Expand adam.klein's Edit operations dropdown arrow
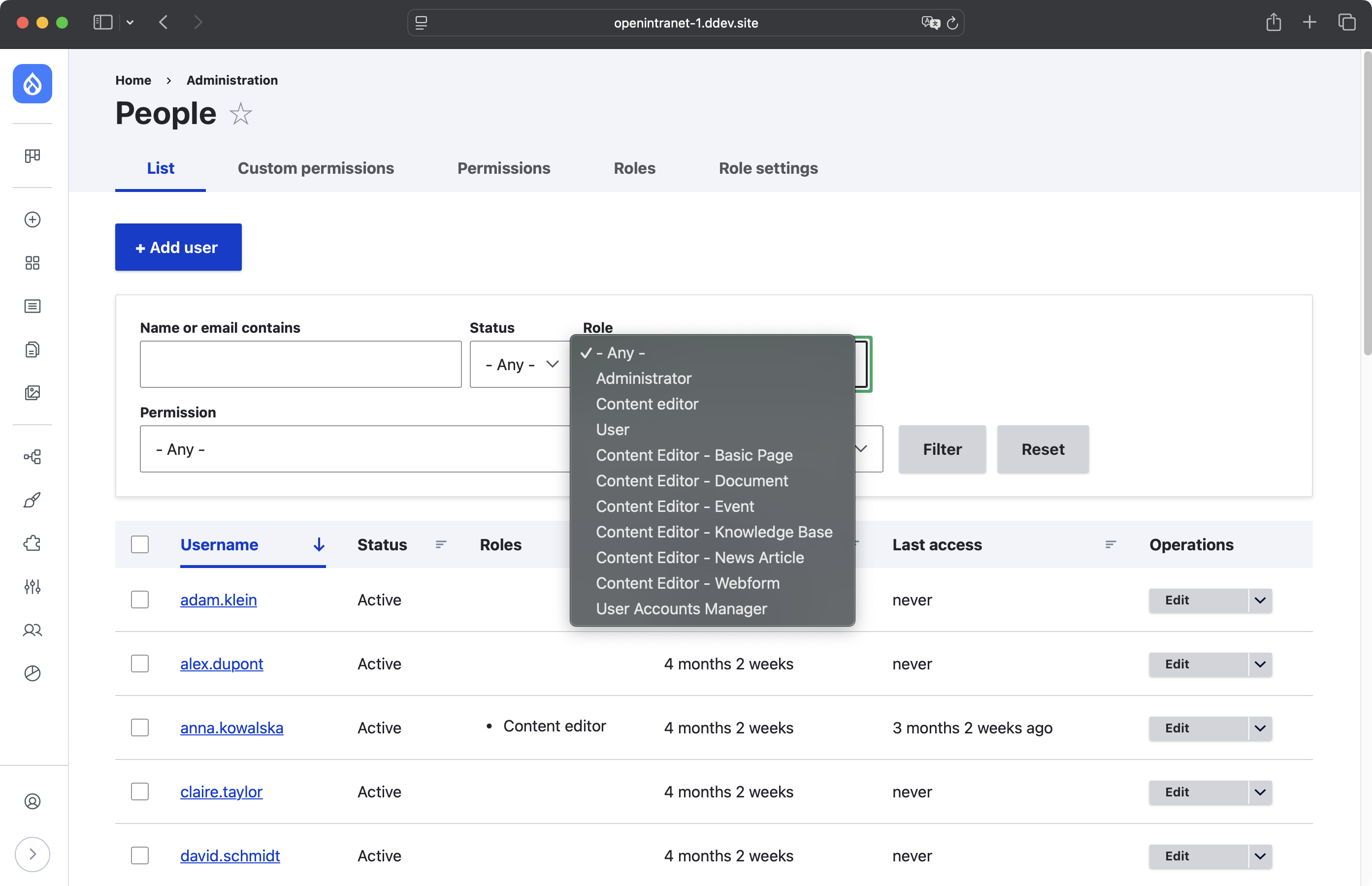Screen dimensions: 1372x886 [1260, 600]
